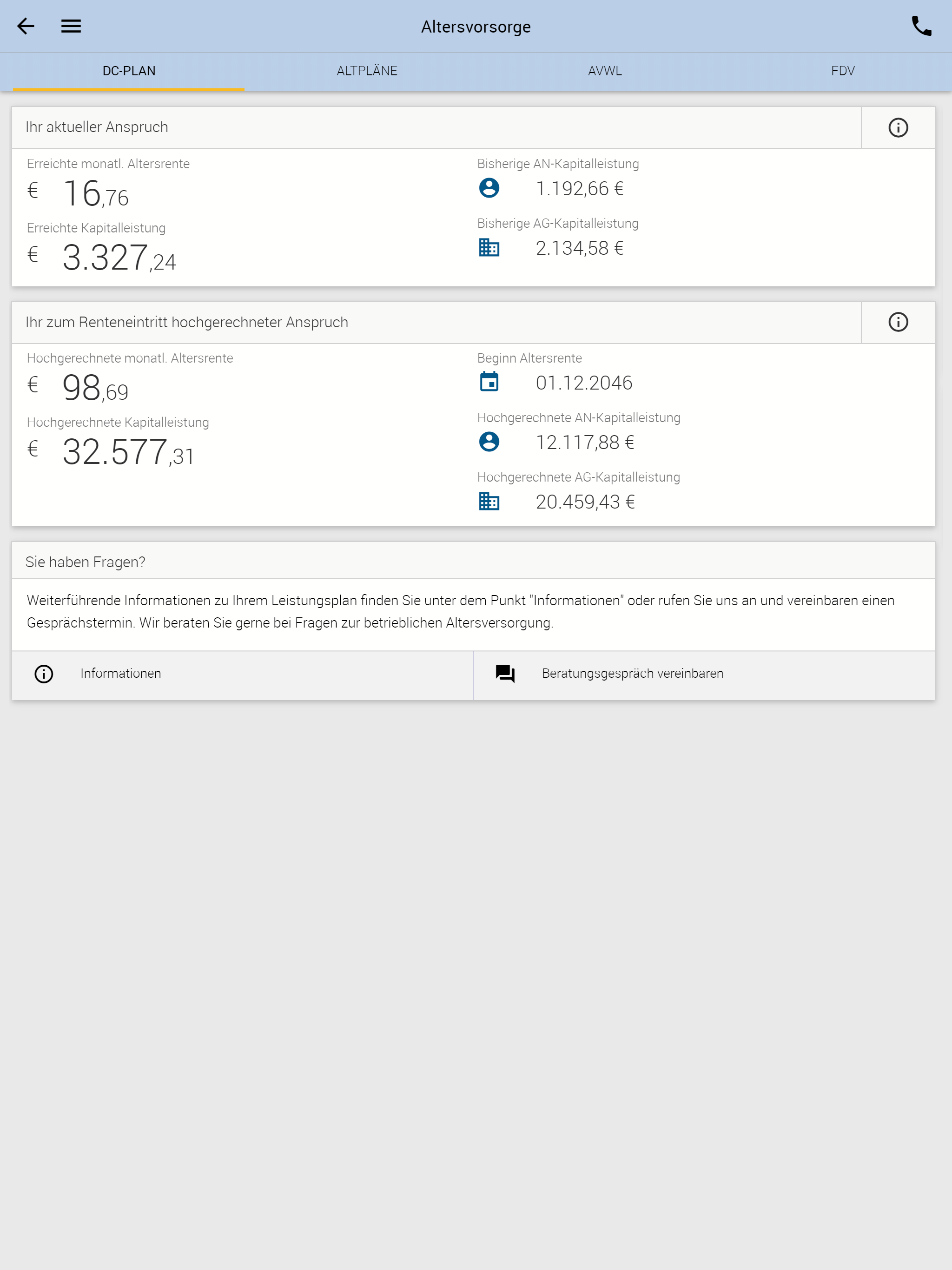Click calendar icon next to Beginn Altersrente
This screenshot has width=952, height=1270.
pos(489,382)
